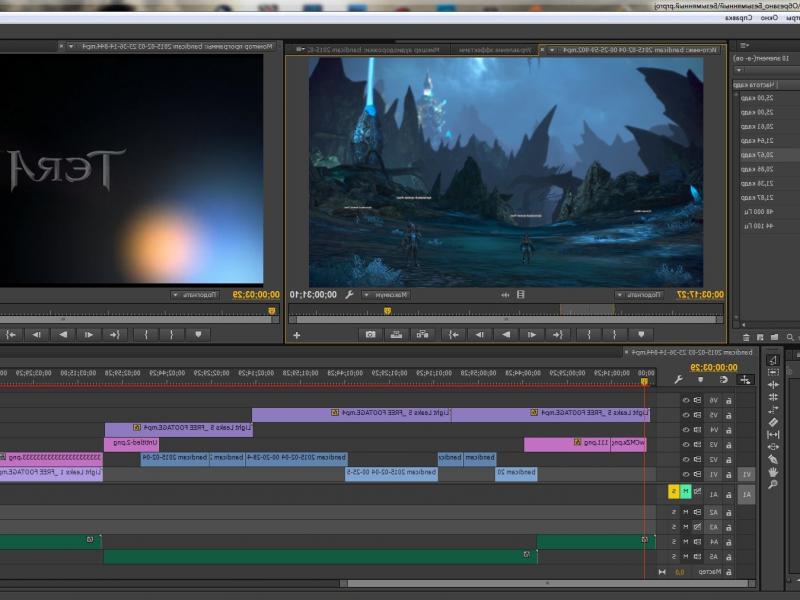The width and height of the screenshot is (800, 600).
Task: Select the Slip tool
Action: point(772,434)
